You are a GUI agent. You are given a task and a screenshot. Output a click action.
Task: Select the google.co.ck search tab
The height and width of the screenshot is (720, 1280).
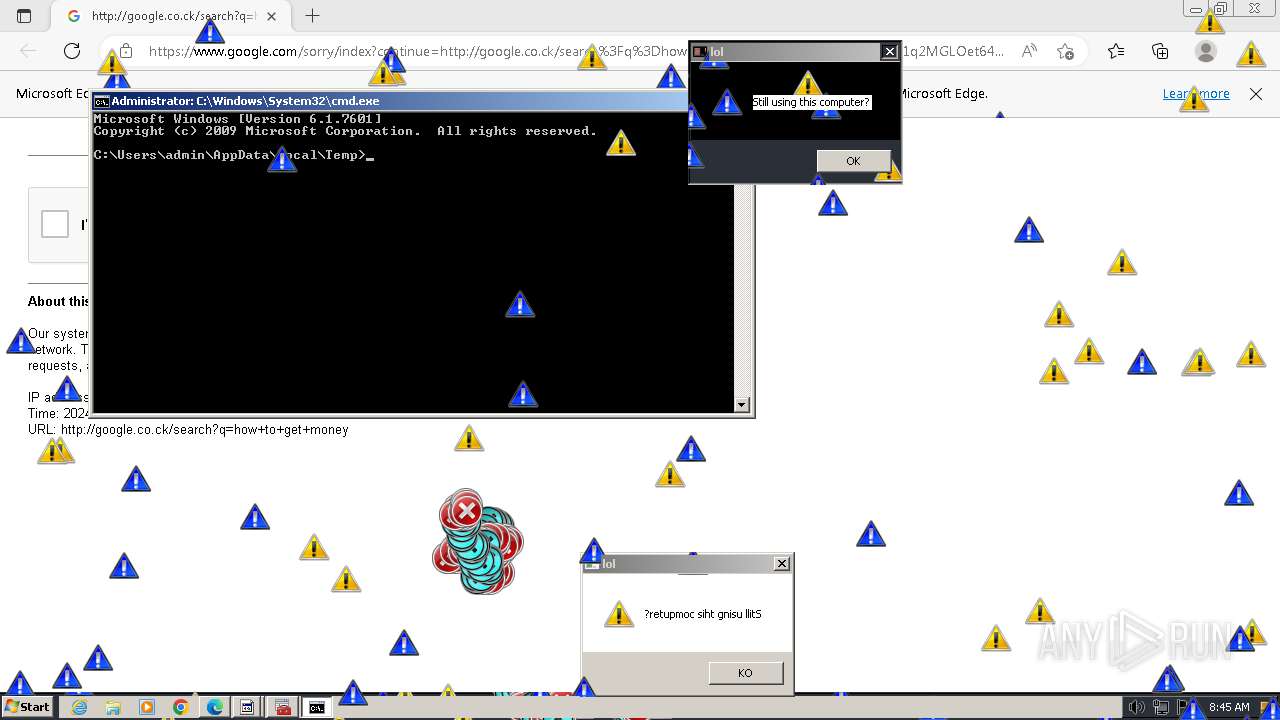171,16
